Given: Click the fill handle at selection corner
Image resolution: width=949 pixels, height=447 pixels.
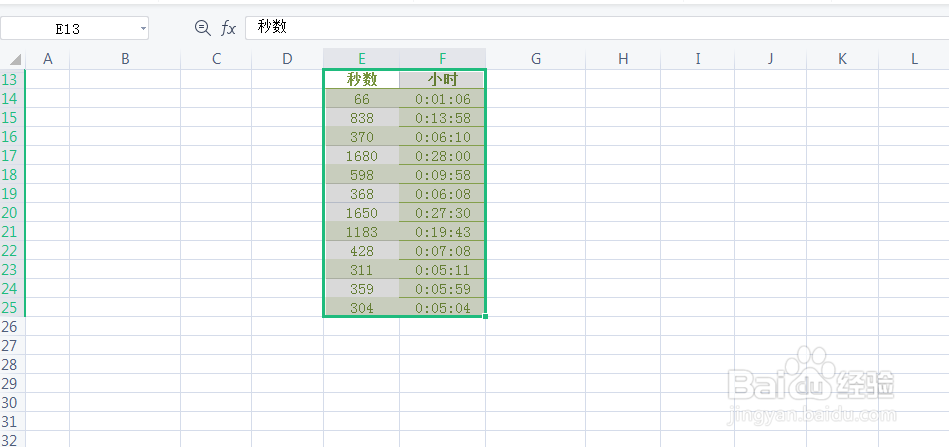Looking at the screenshot, I should pos(485,316).
